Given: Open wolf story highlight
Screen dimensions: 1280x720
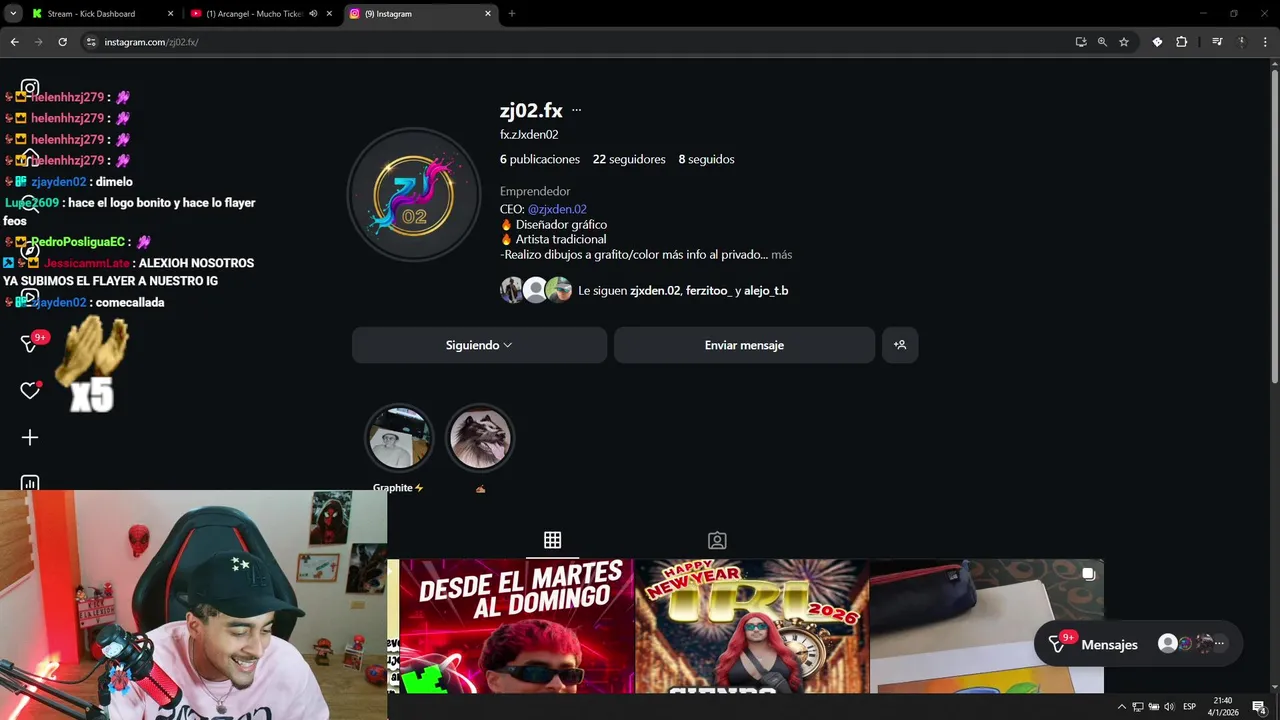Looking at the screenshot, I should (x=480, y=438).
